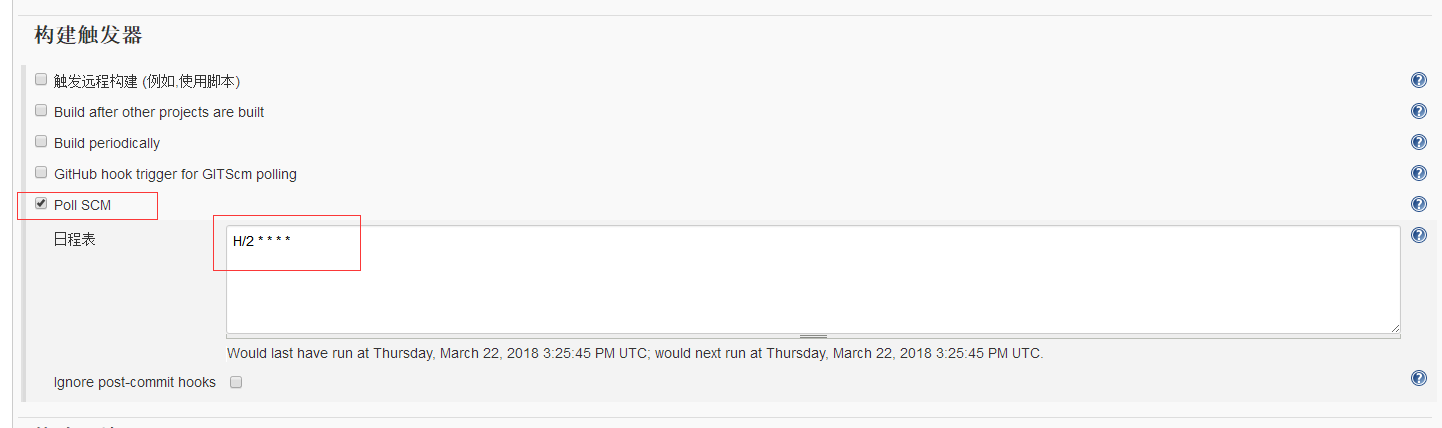
Task: Tick the Build periodically checkbox
Action: point(41,142)
